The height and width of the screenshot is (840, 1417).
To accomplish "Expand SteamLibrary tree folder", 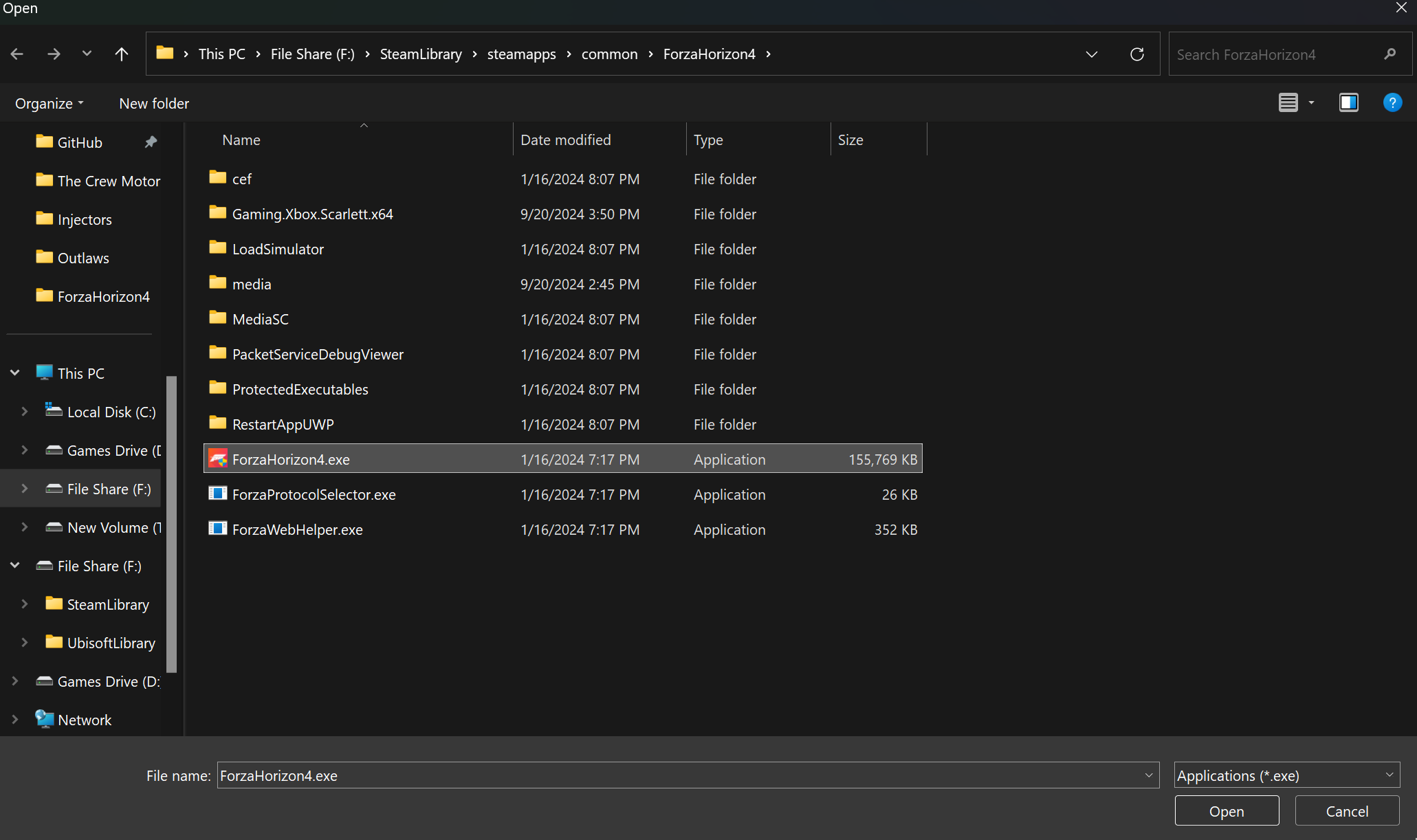I will [x=25, y=604].
